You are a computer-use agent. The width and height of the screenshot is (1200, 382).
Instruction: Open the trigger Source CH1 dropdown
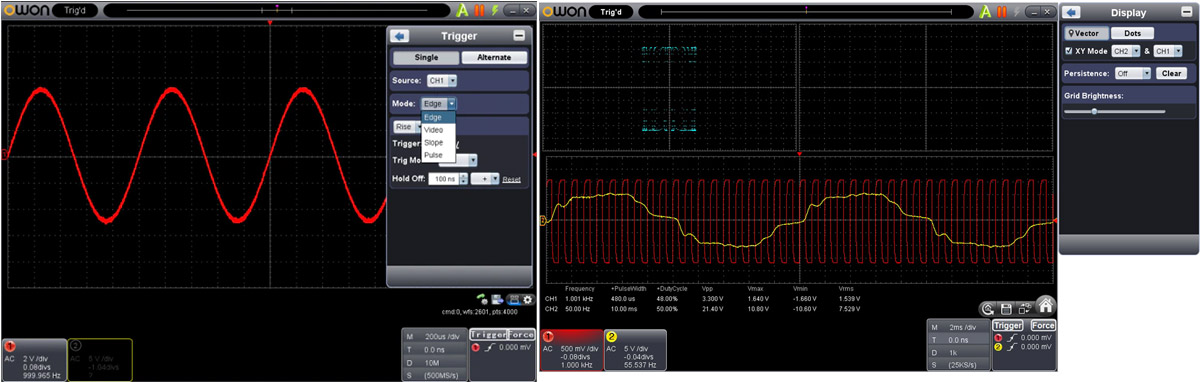[441, 80]
